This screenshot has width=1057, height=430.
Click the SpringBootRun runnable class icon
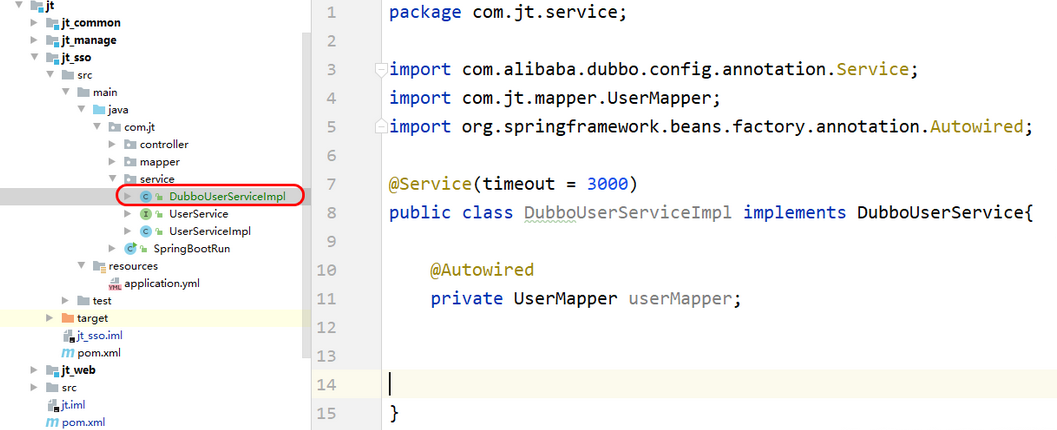[x=130, y=249]
